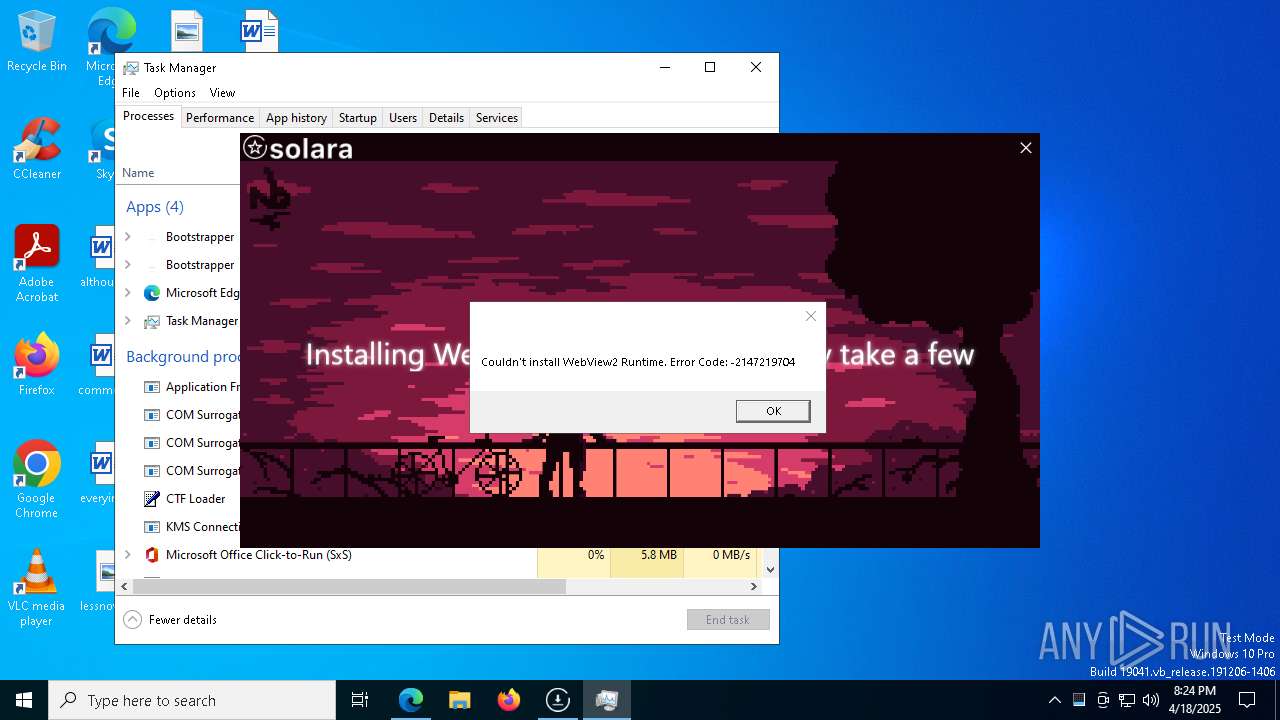The image size is (1280, 720).
Task: Select the CTF Loader process icon
Action: pos(152,499)
